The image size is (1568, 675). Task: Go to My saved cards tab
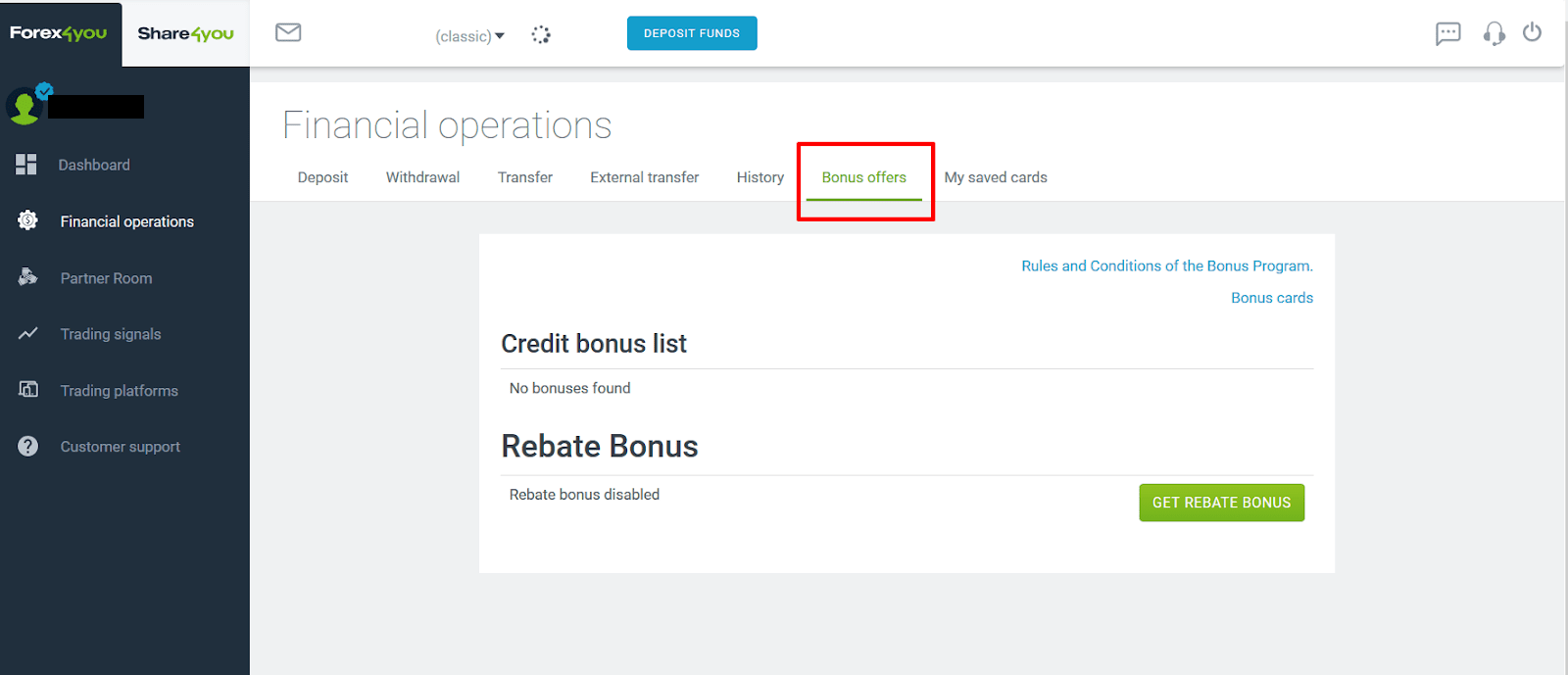point(996,177)
